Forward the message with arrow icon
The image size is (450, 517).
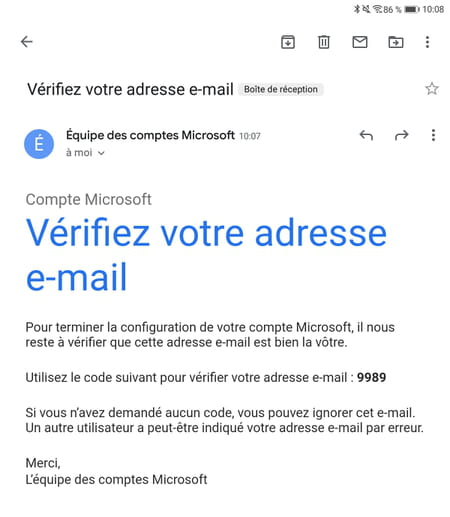401,135
